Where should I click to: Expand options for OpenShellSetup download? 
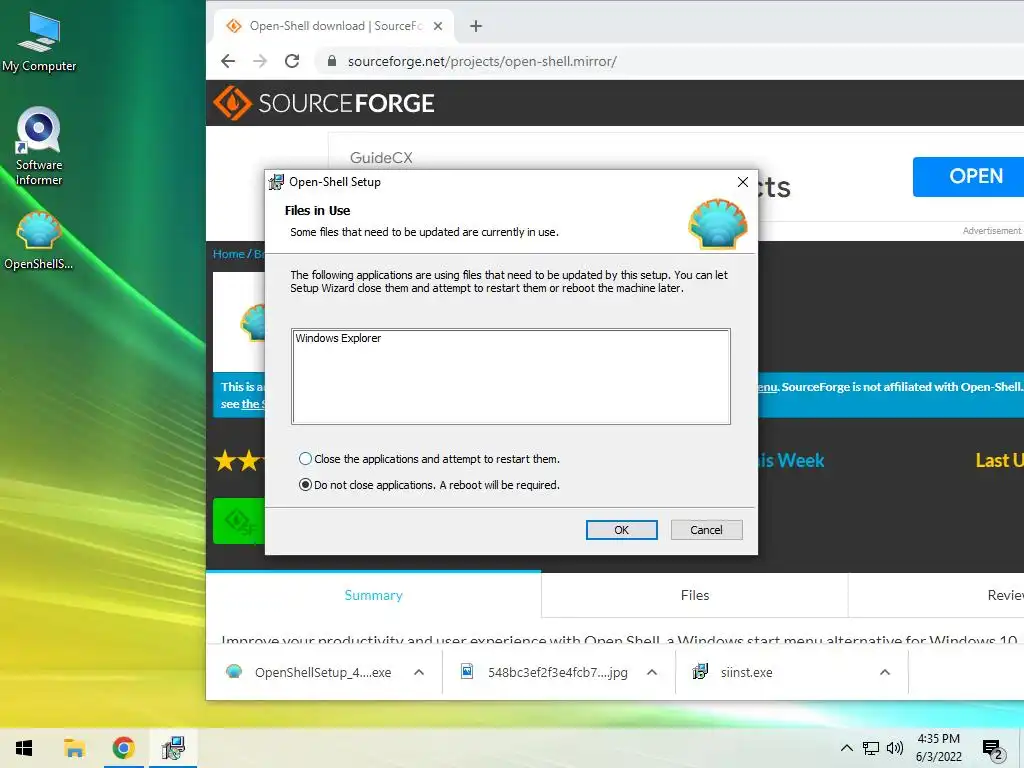click(419, 673)
